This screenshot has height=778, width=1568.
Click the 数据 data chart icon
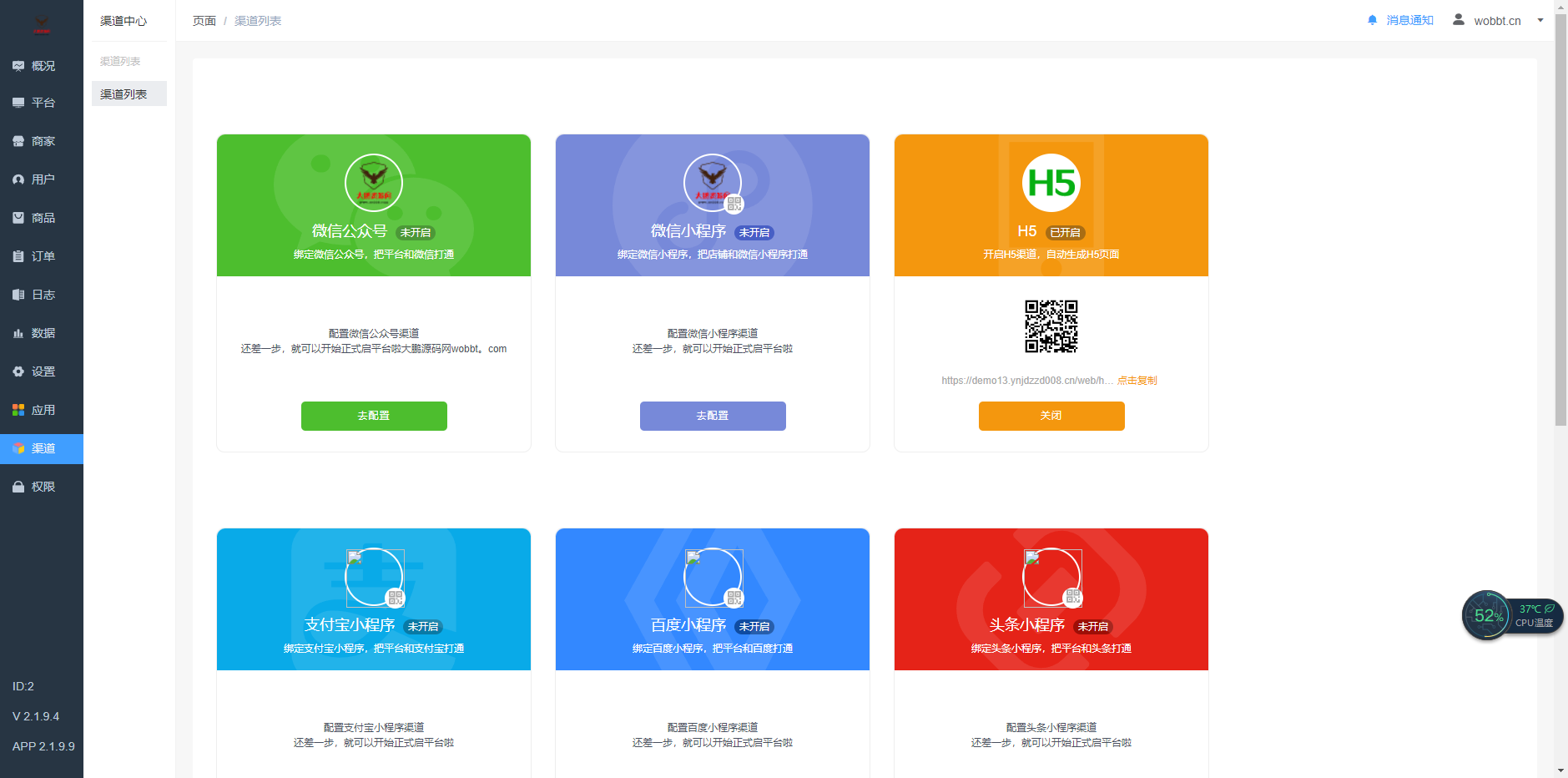pyautogui.click(x=18, y=332)
